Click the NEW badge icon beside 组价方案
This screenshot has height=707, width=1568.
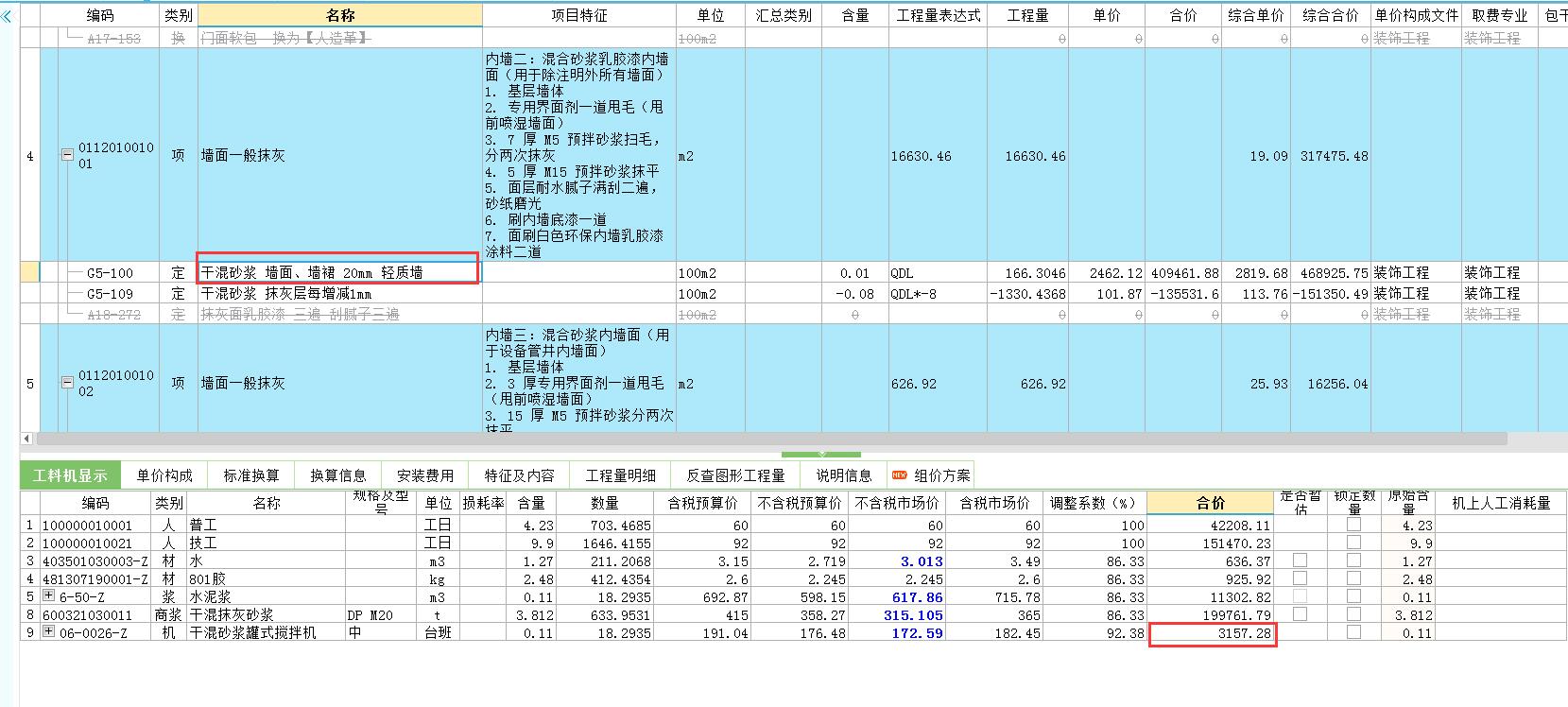[899, 474]
